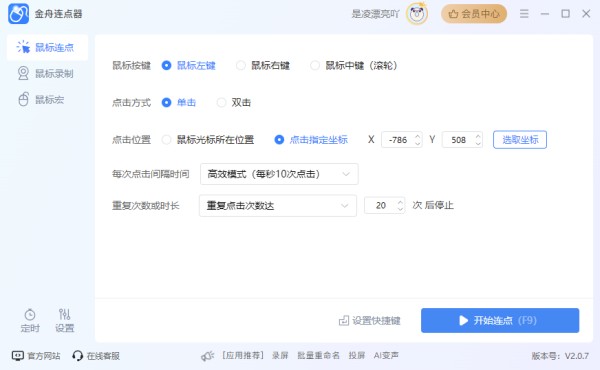Open the 批量重命名 recommended app link
Viewport: 600px width, 370px height.
click(318, 356)
